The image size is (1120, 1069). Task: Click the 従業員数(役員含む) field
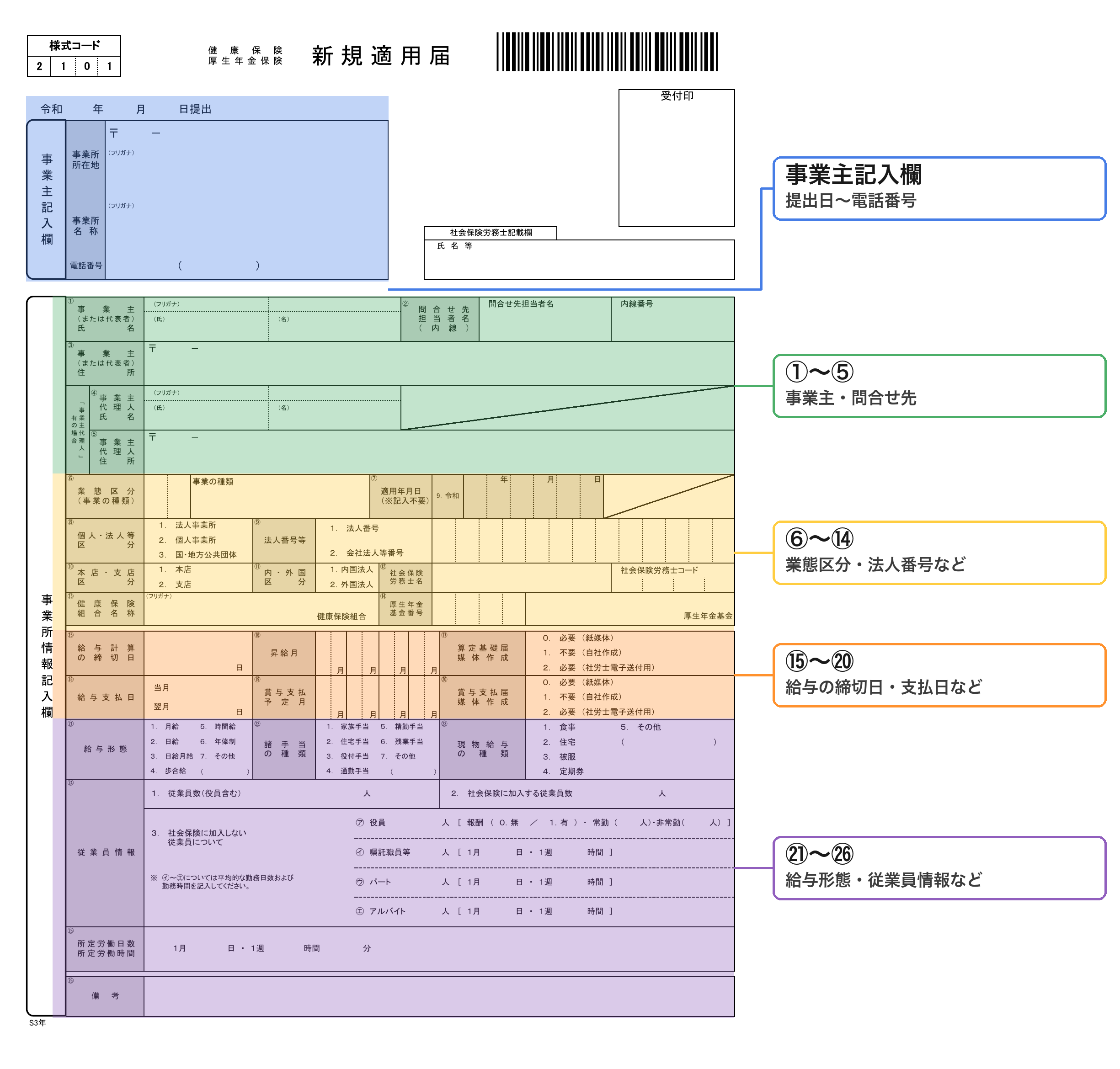click(x=291, y=793)
